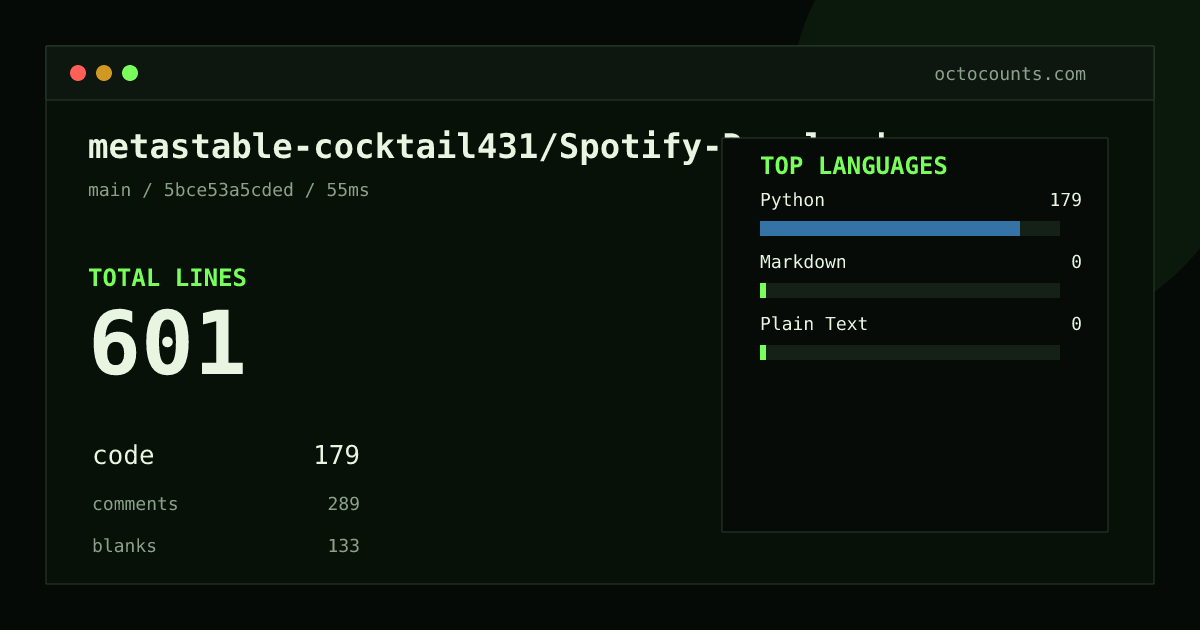
Task: Click the TOP LANGUAGES heading
Action: (x=853, y=166)
